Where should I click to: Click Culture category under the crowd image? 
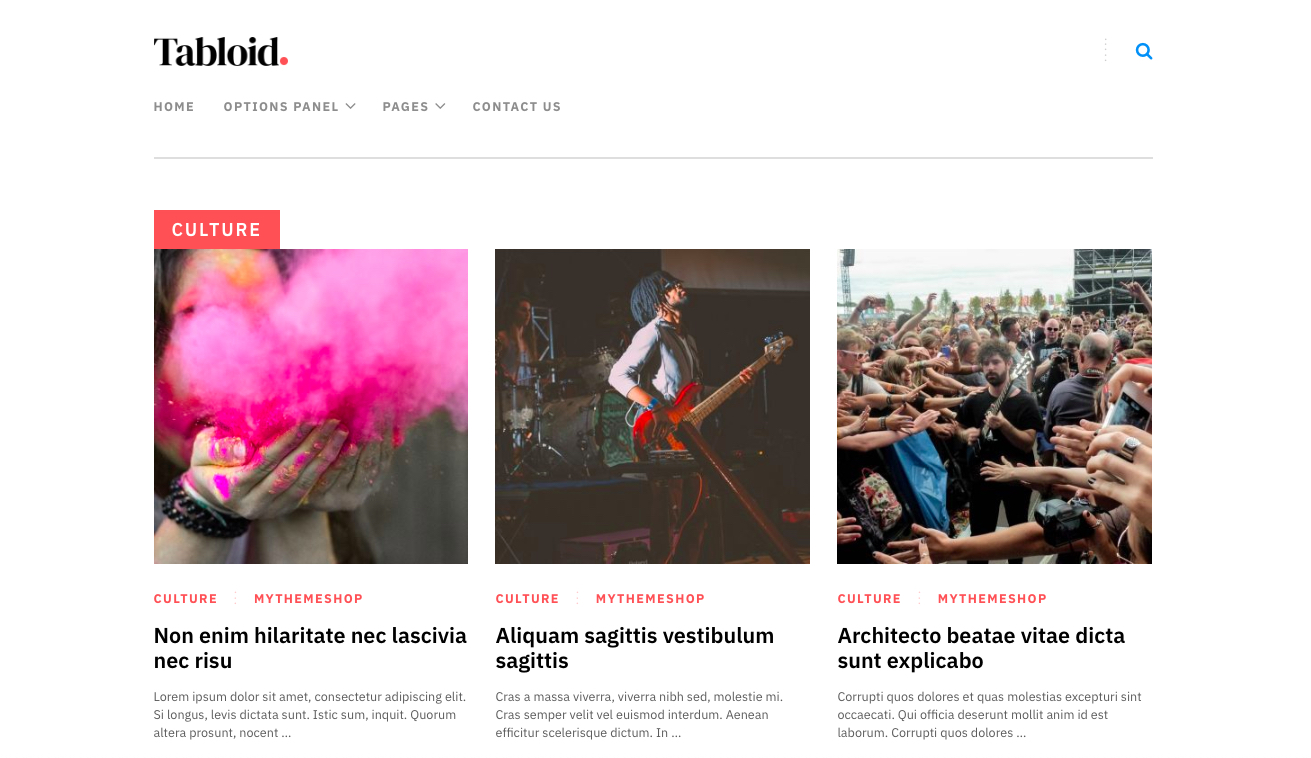(869, 599)
